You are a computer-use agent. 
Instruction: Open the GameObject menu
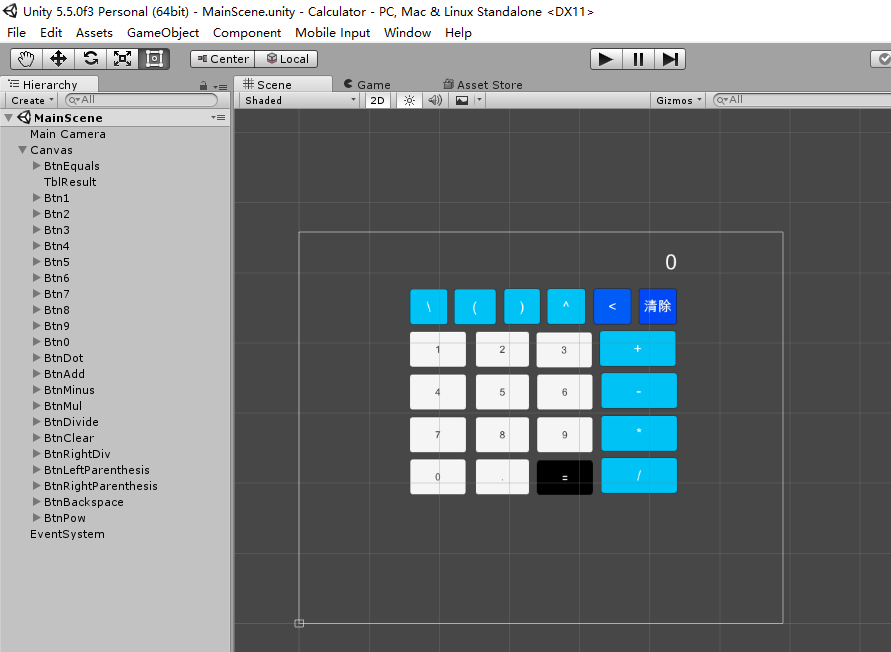point(163,33)
